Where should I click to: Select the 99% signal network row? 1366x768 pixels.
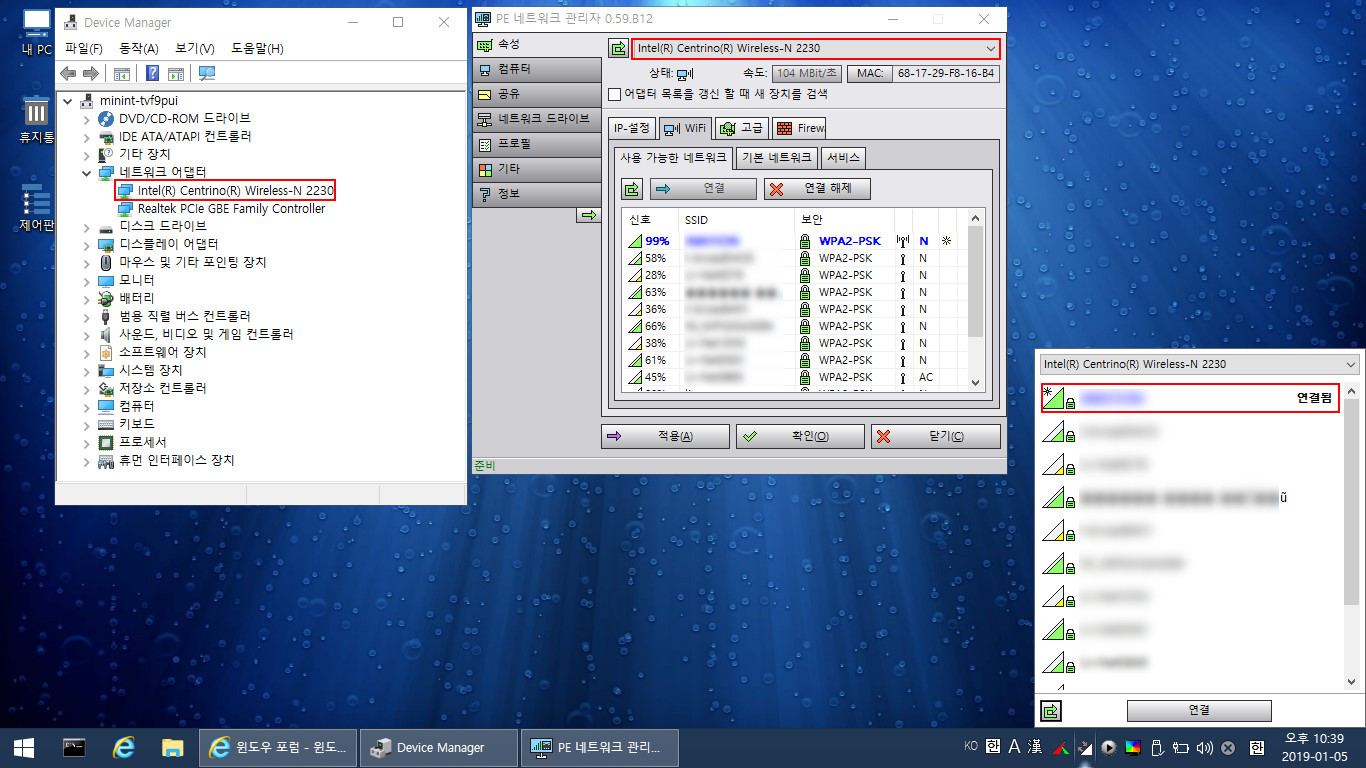point(795,241)
